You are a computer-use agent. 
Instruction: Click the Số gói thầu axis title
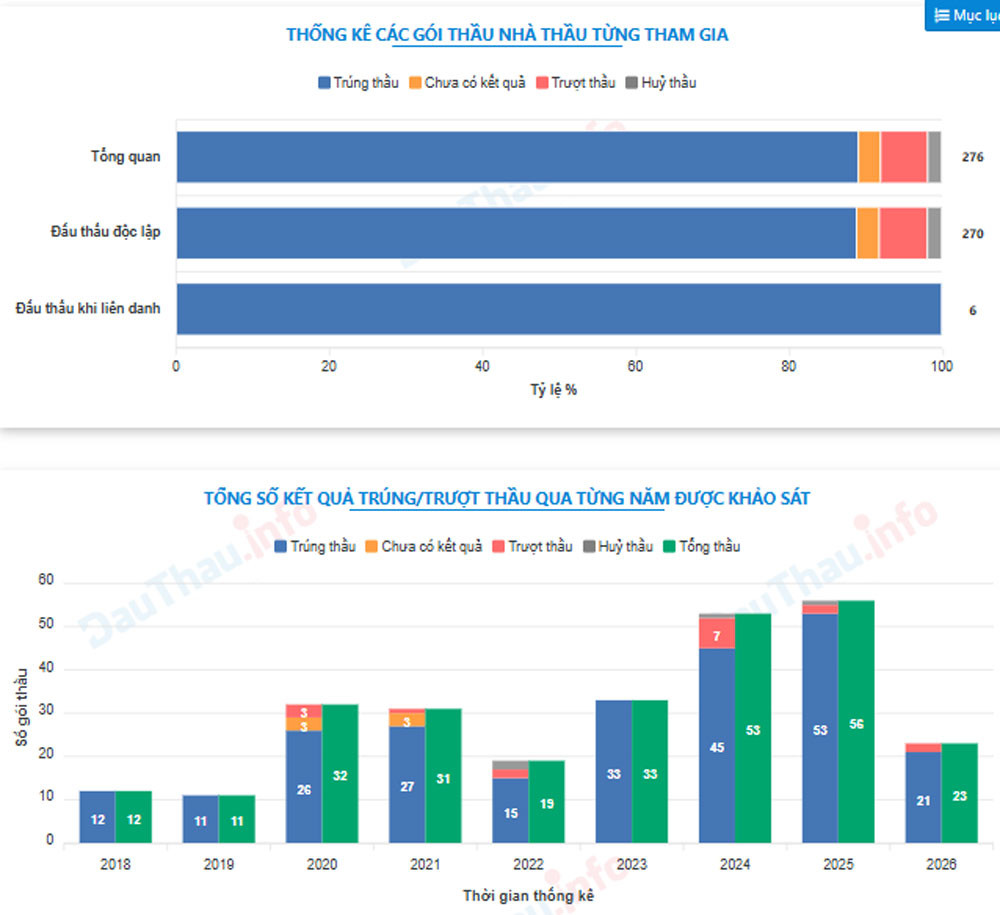pyautogui.click(x=21, y=707)
